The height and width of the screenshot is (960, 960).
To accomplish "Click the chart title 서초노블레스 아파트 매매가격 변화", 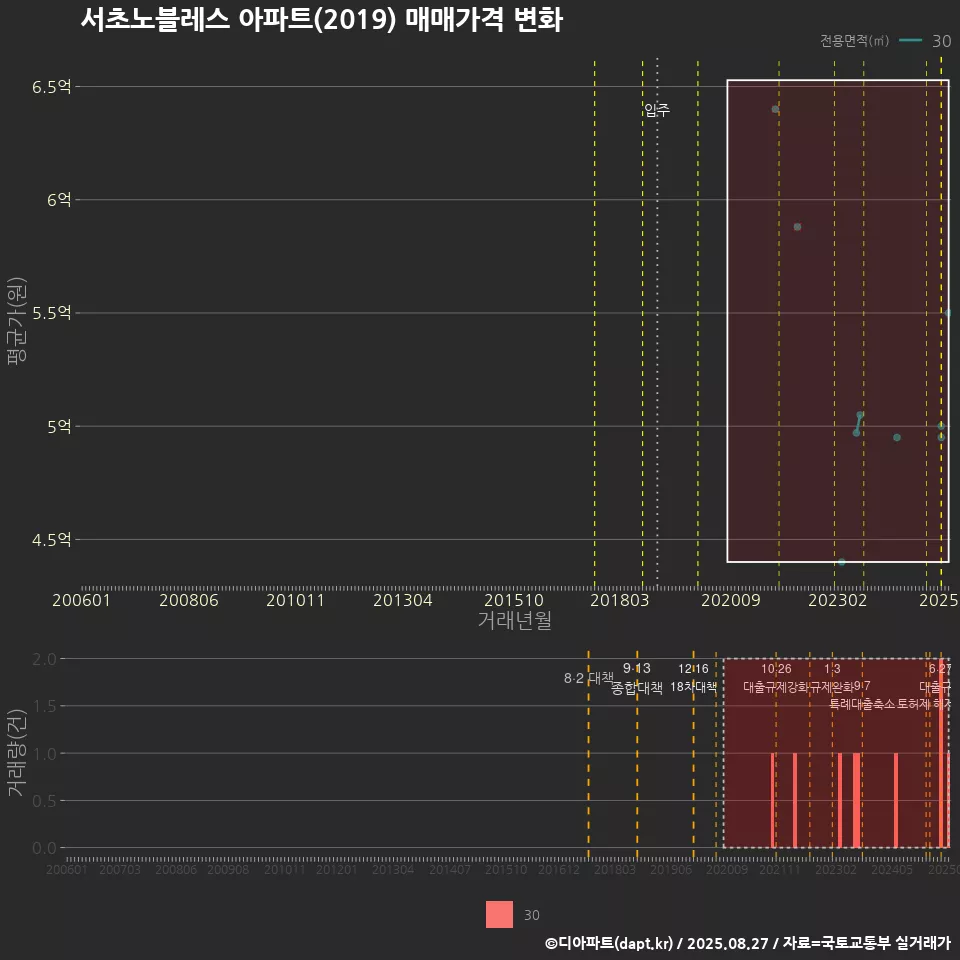I will pos(321,20).
